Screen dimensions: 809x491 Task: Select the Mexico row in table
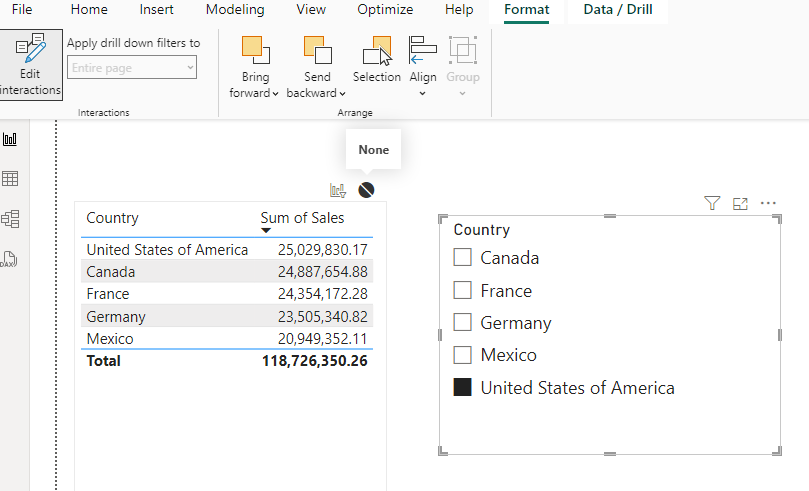coord(227,338)
